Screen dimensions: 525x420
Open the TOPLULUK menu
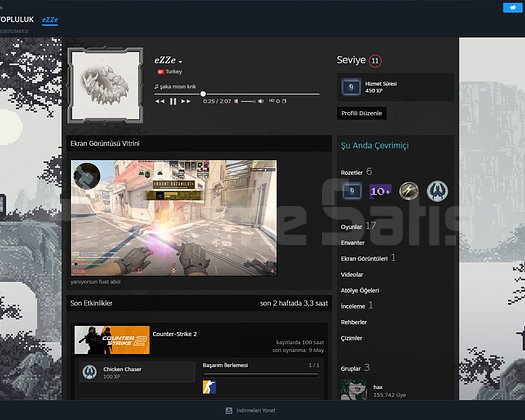pos(17,19)
